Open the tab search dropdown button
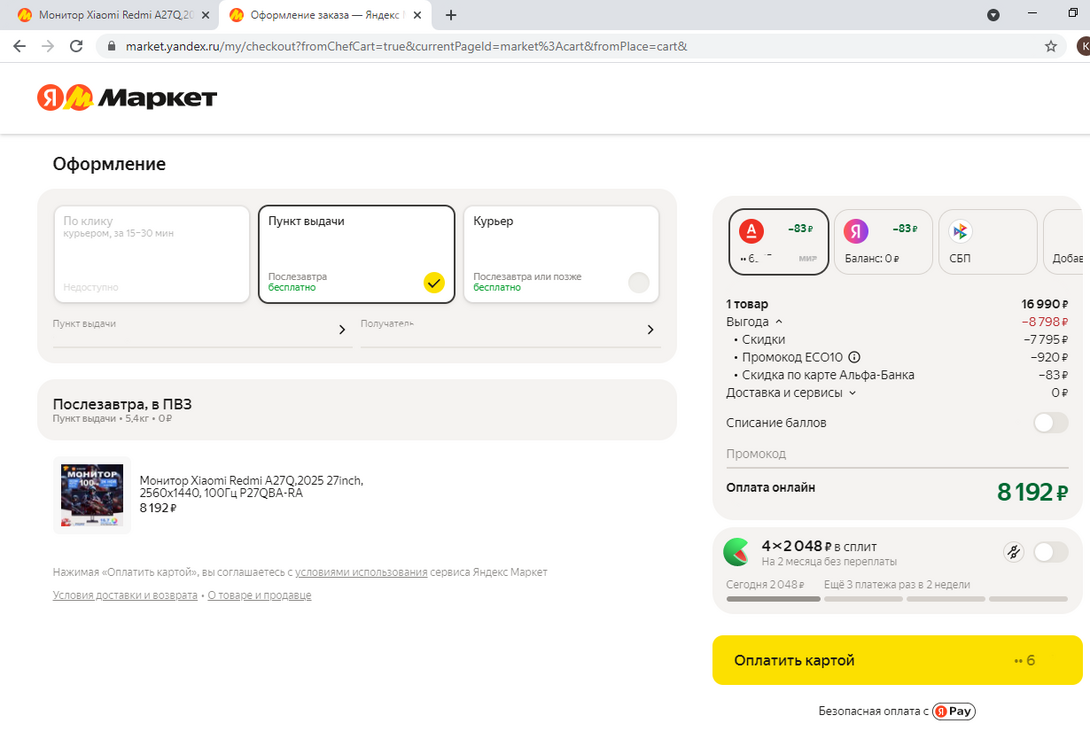1090x731 pixels. (993, 15)
